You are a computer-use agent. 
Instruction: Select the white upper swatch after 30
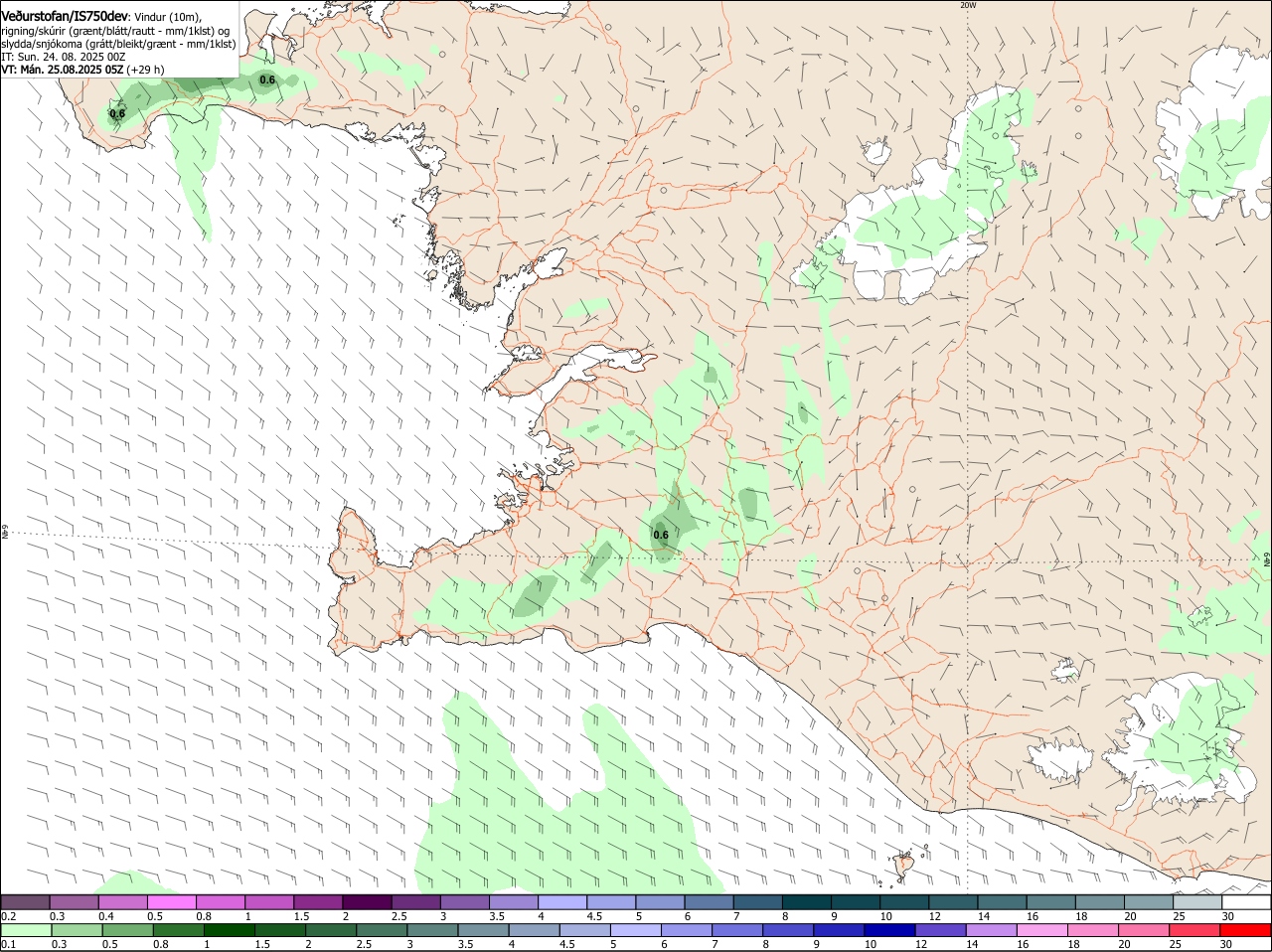(x=1246, y=902)
